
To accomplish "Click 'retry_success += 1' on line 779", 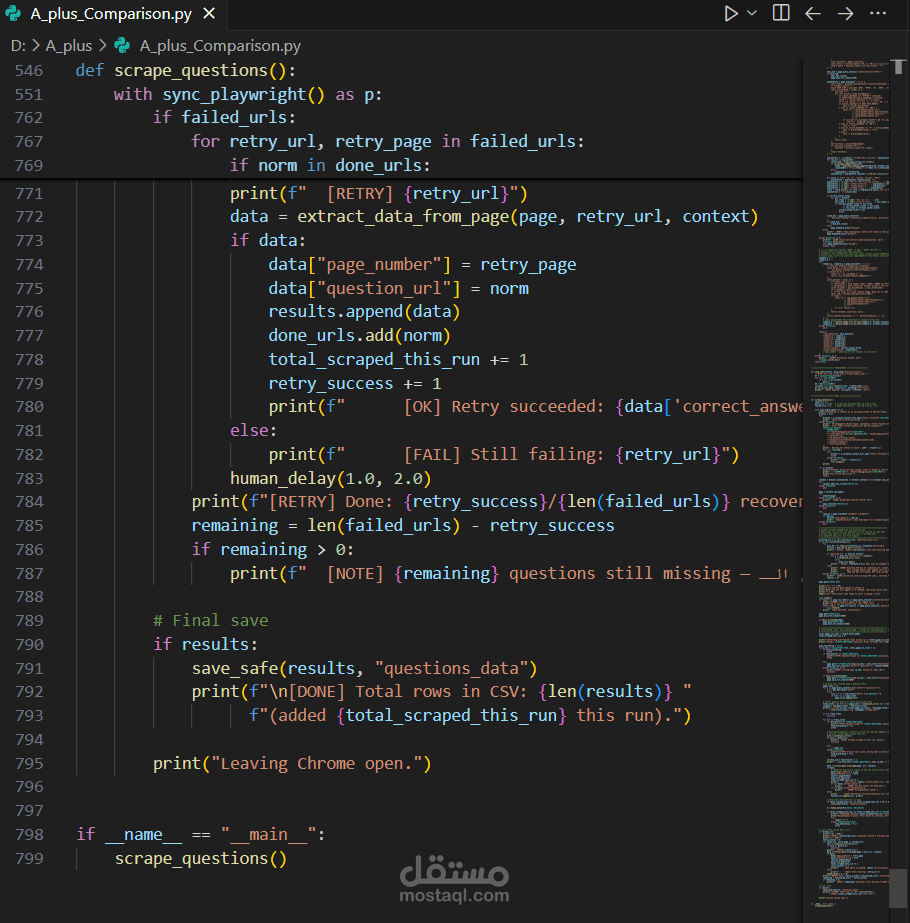I will [x=355, y=384].
